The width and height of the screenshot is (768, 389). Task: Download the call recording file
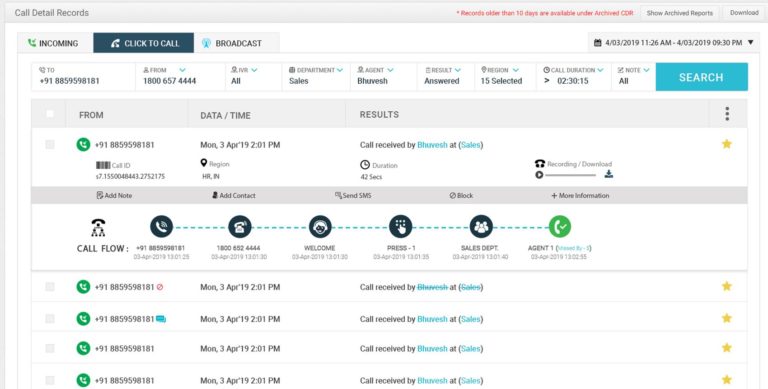click(608, 174)
